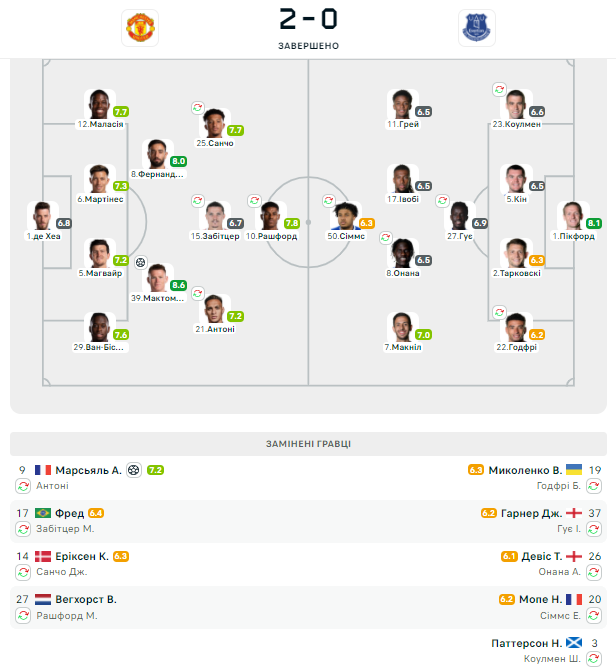Click the 2-0 match score

click(307, 20)
